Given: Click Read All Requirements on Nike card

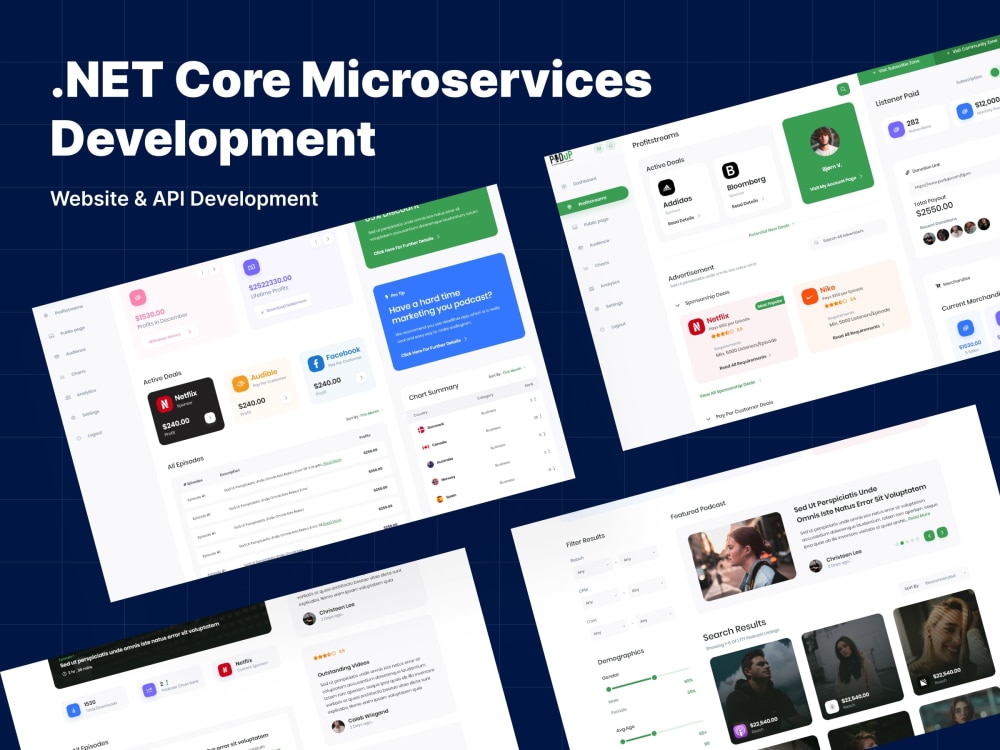Looking at the screenshot, I should 858,330.
